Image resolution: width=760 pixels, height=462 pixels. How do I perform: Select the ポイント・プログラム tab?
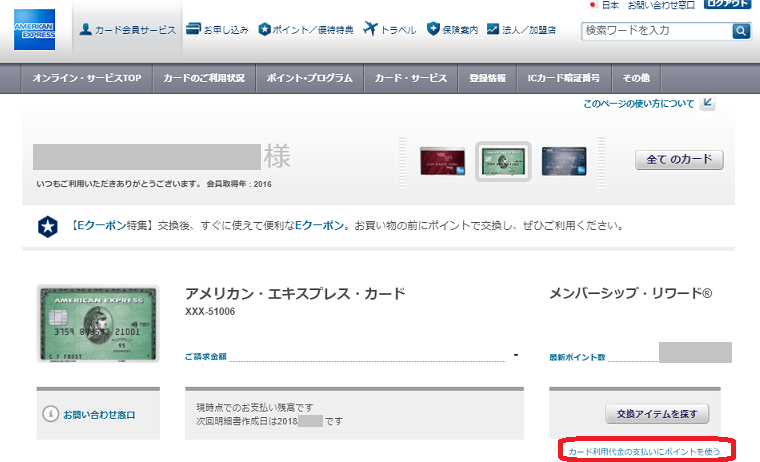(x=310, y=78)
